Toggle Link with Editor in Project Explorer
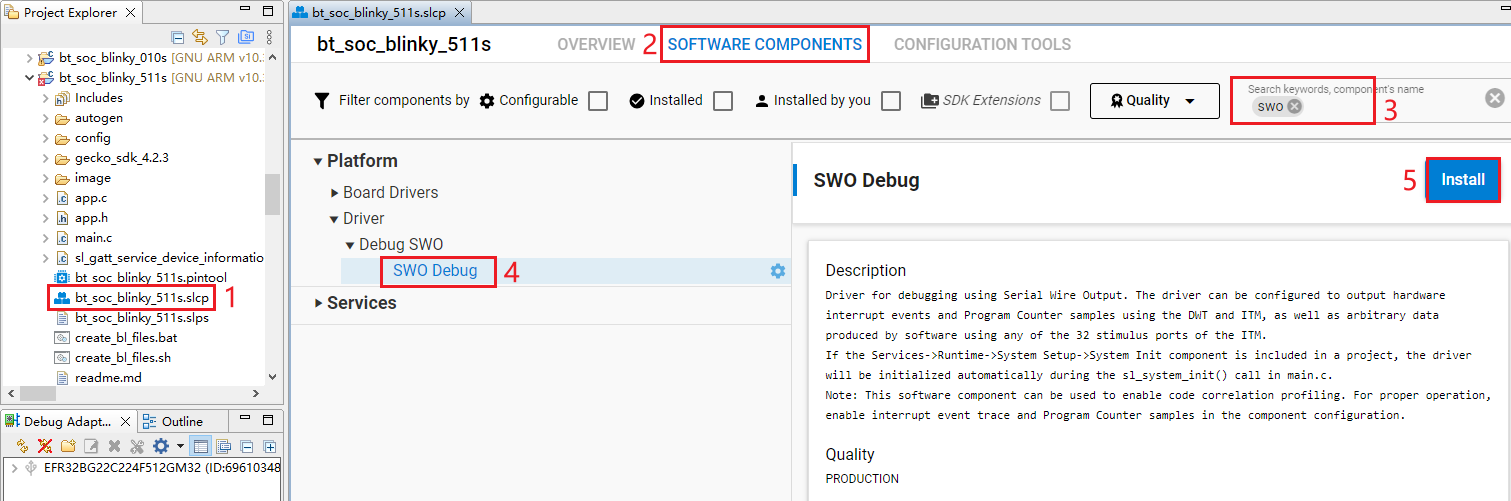This screenshot has width=1511, height=501. [x=200, y=37]
